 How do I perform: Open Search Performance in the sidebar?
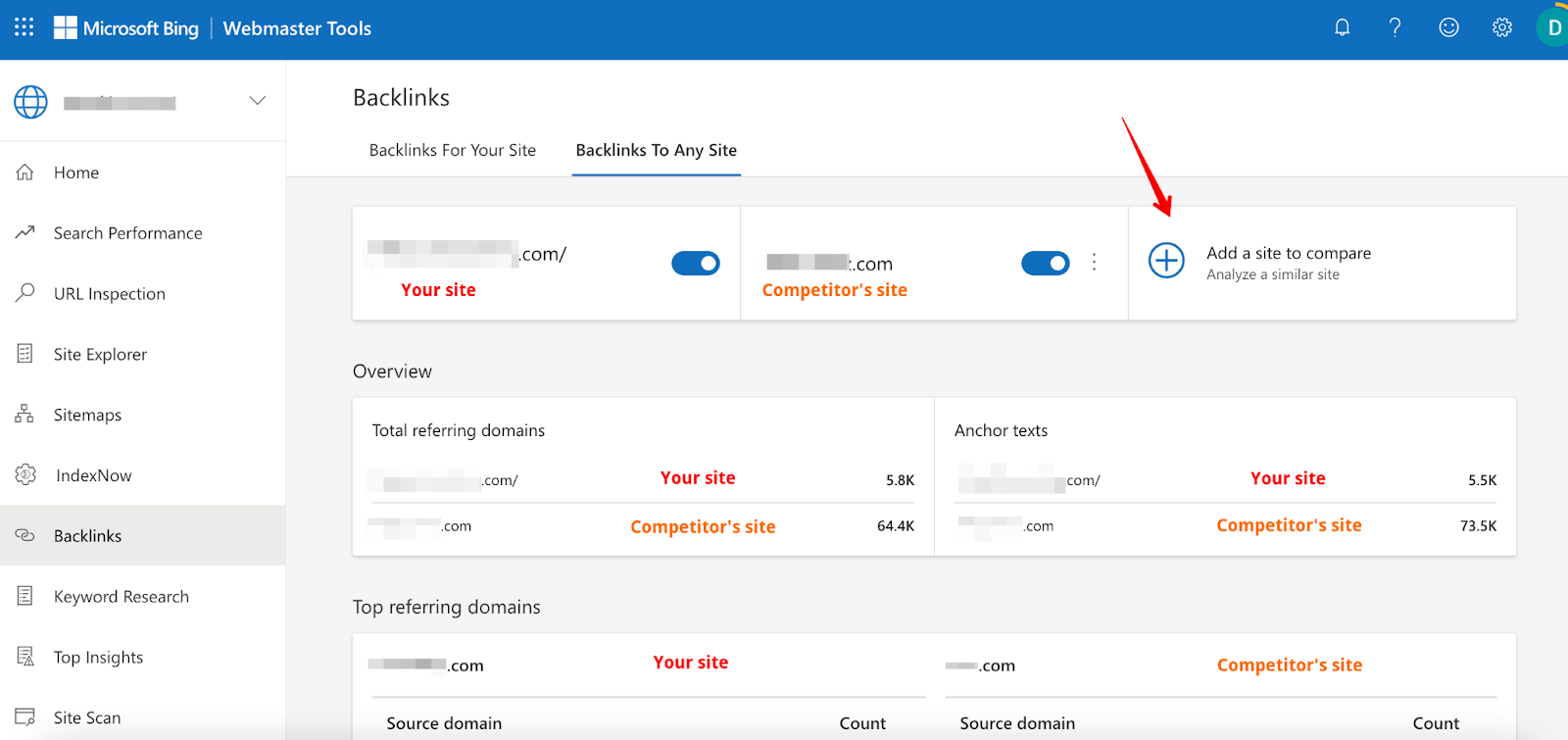143,233
